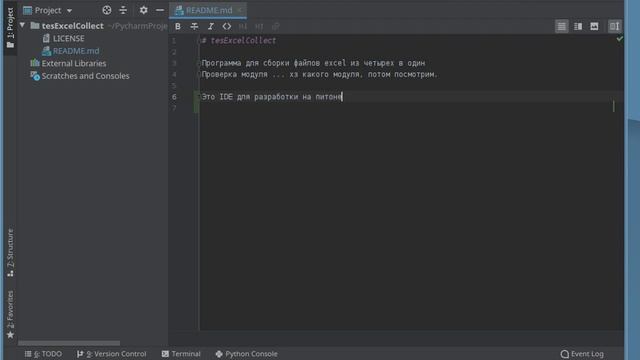Image resolution: width=640 pixels, height=360 pixels.
Task: Click the header level up (H1) icon
Action: click(x=243, y=27)
